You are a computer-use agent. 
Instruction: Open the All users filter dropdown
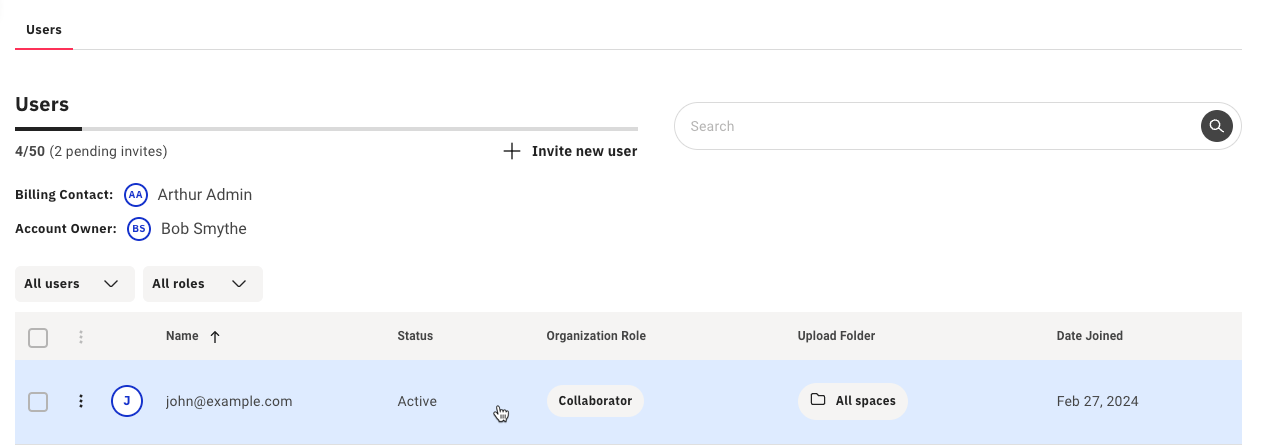(x=74, y=284)
